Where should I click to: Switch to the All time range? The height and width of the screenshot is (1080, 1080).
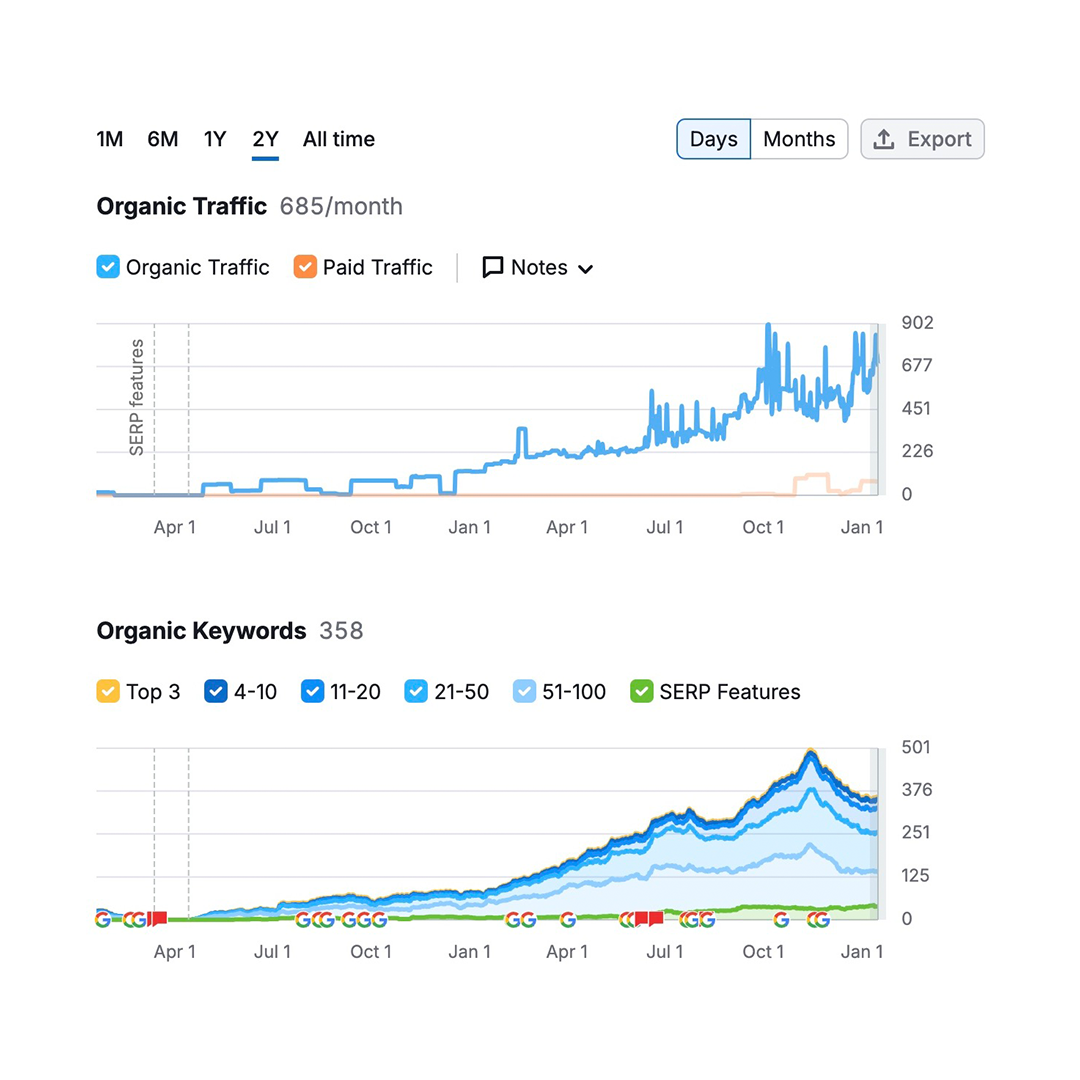[x=338, y=140]
